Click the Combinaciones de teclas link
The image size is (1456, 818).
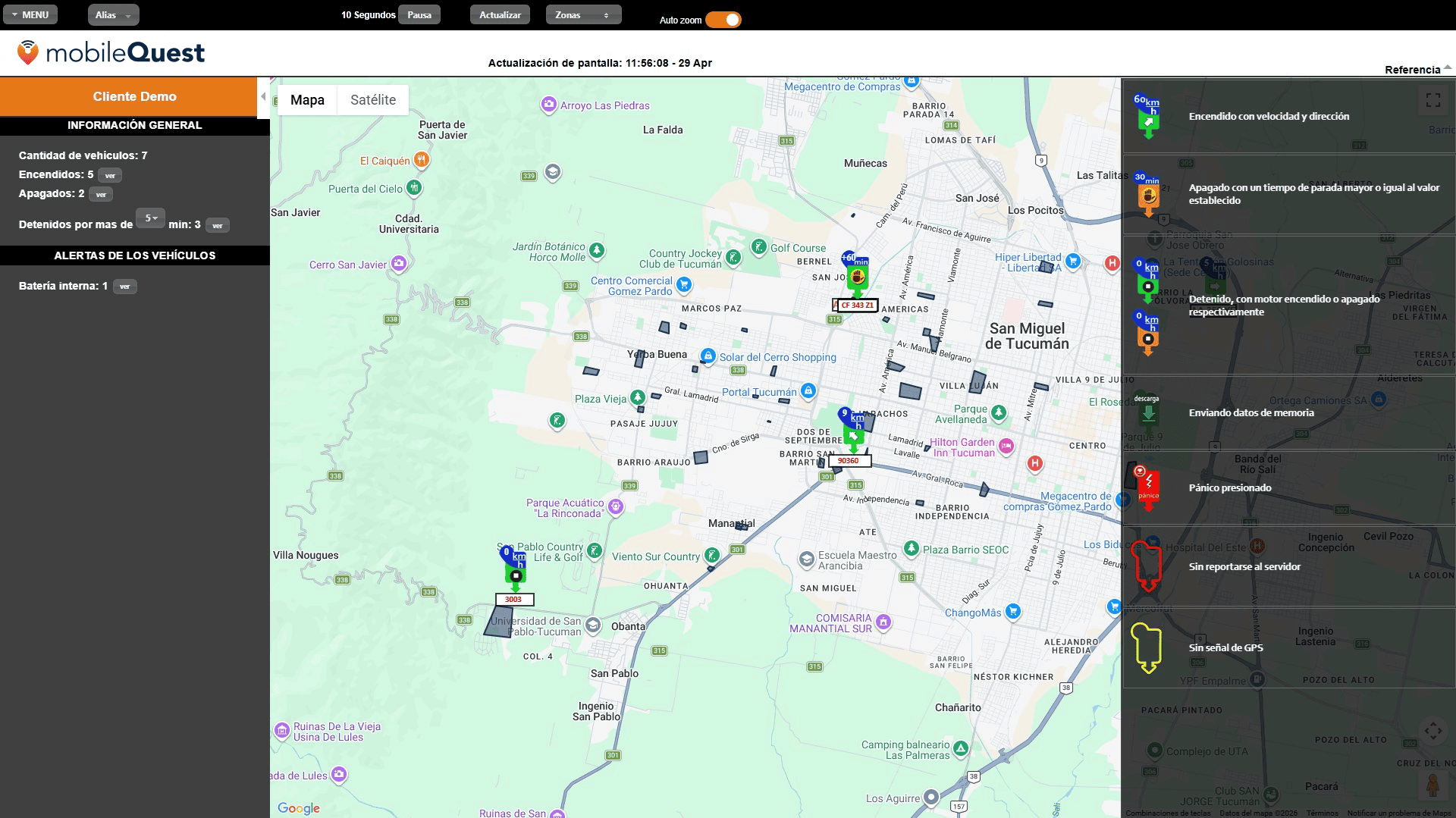point(1169,813)
